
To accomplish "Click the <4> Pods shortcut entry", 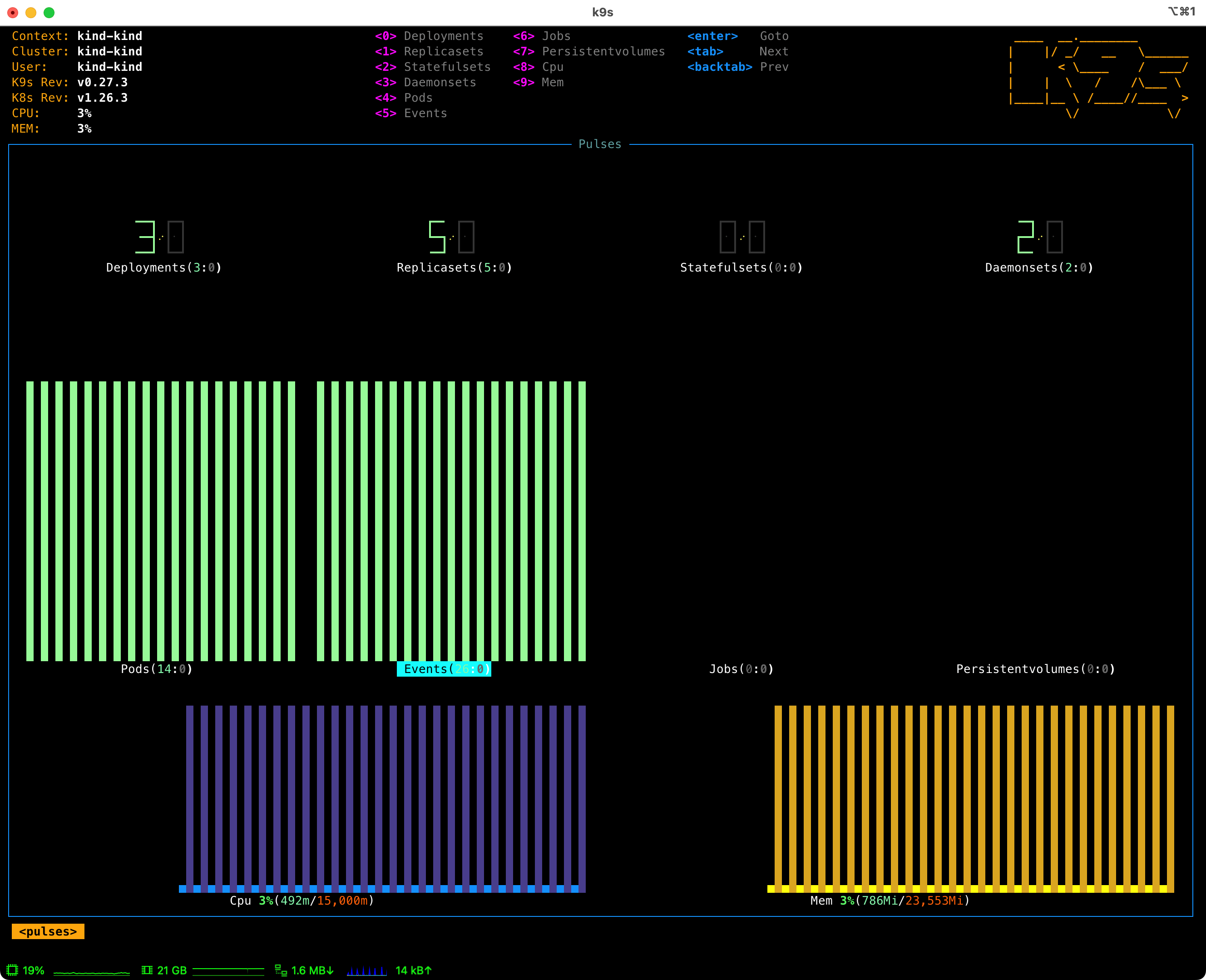I will [x=404, y=98].
